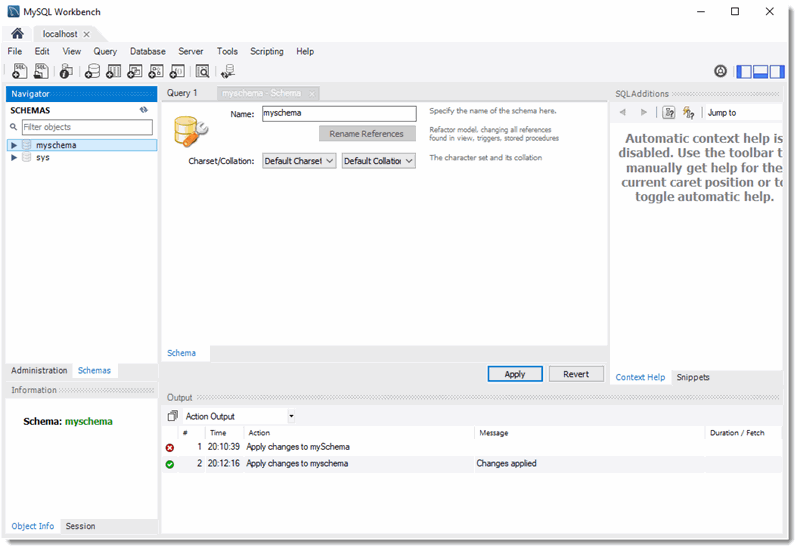Toggle the right sidebar panel visibility

(x=777, y=71)
